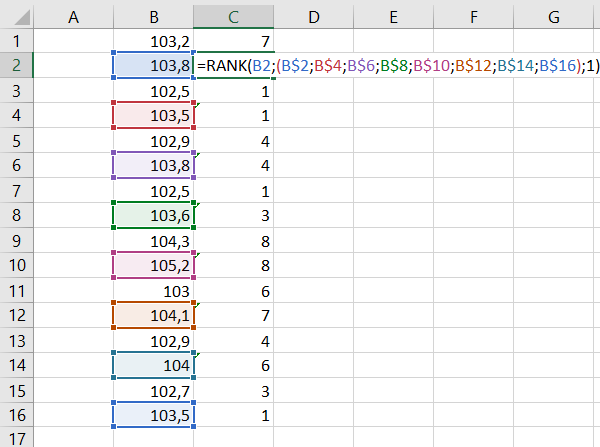Select column B header
600x447 pixels.
point(154,17)
